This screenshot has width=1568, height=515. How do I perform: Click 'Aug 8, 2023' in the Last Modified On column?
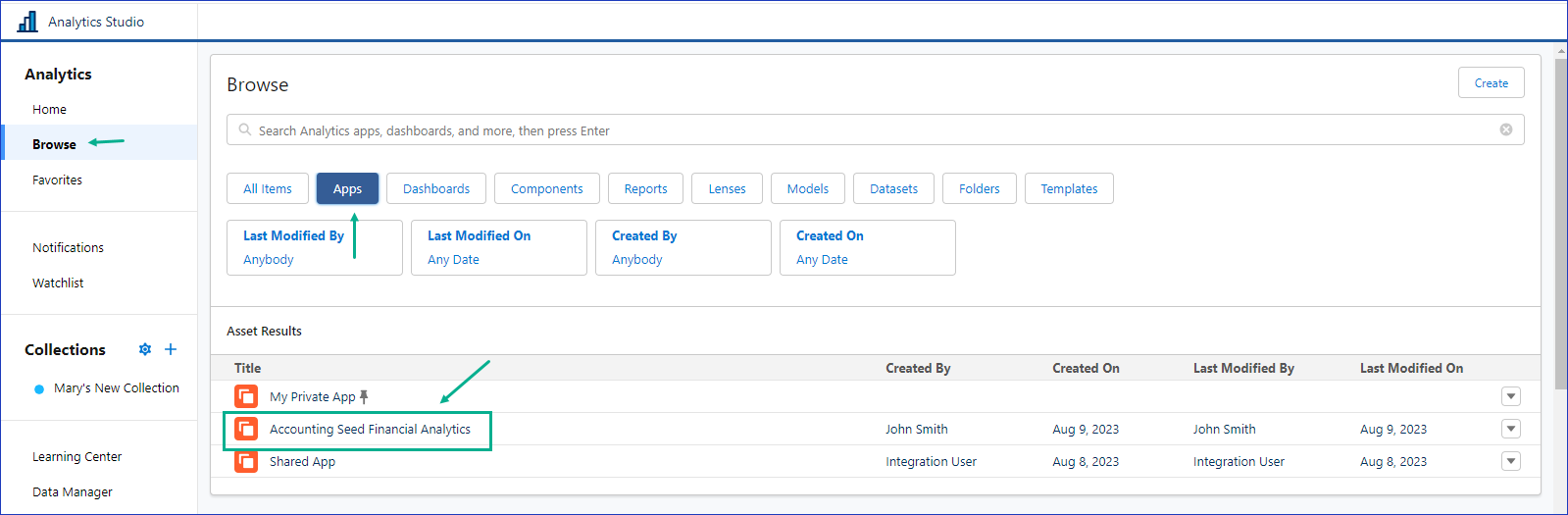click(x=1393, y=461)
